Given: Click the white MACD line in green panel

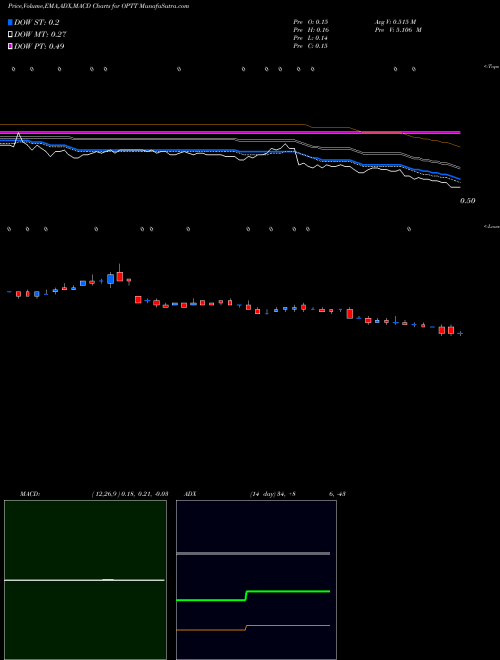Looking at the screenshot, I should [84, 580].
